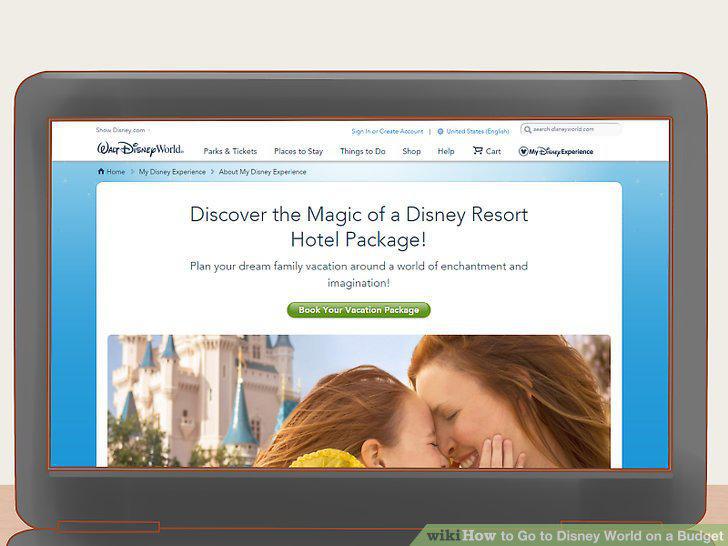728x546 pixels.
Task: Click the home icon in breadcrumb
Action: 101,171
